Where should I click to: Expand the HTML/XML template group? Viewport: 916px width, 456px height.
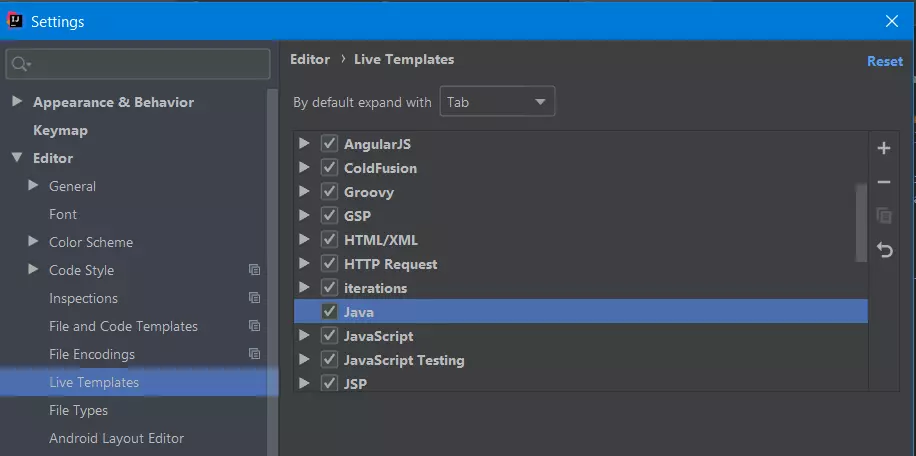pos(304,239)
